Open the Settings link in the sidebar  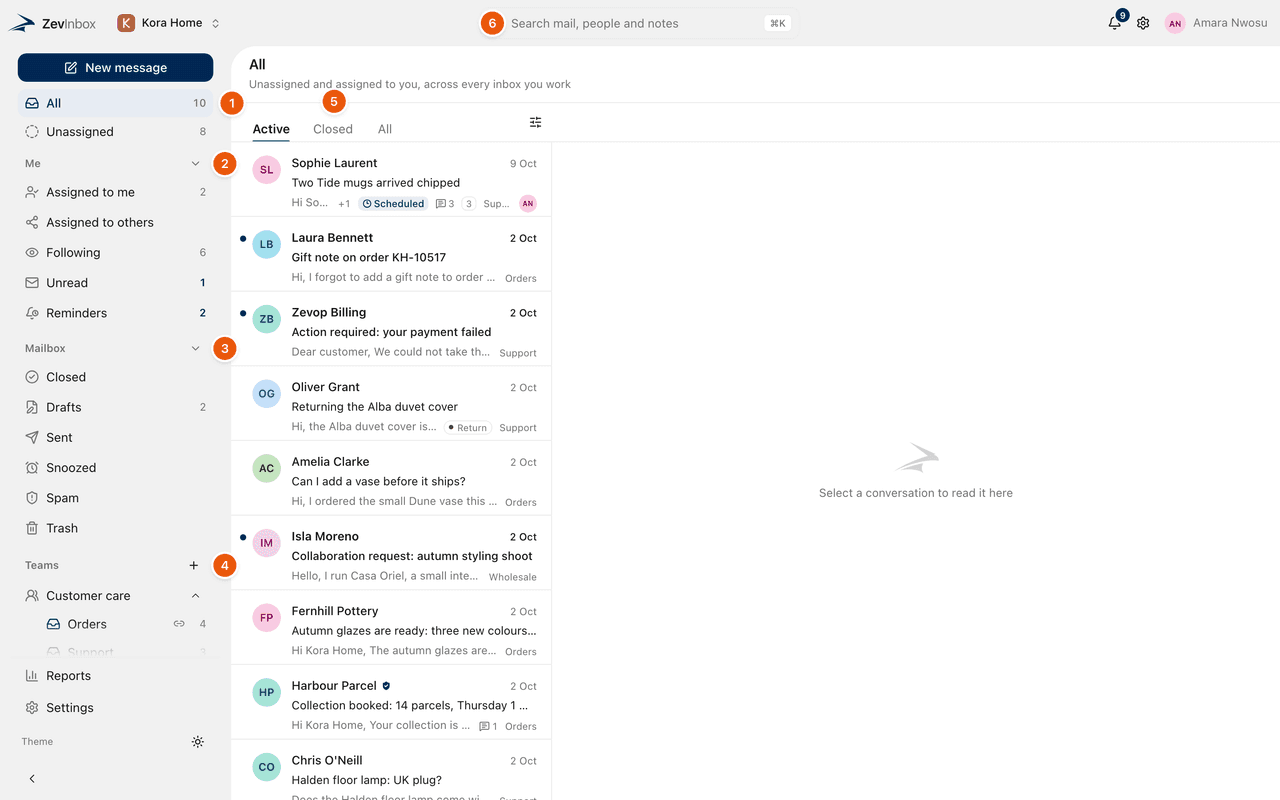(x=115, y=708)
